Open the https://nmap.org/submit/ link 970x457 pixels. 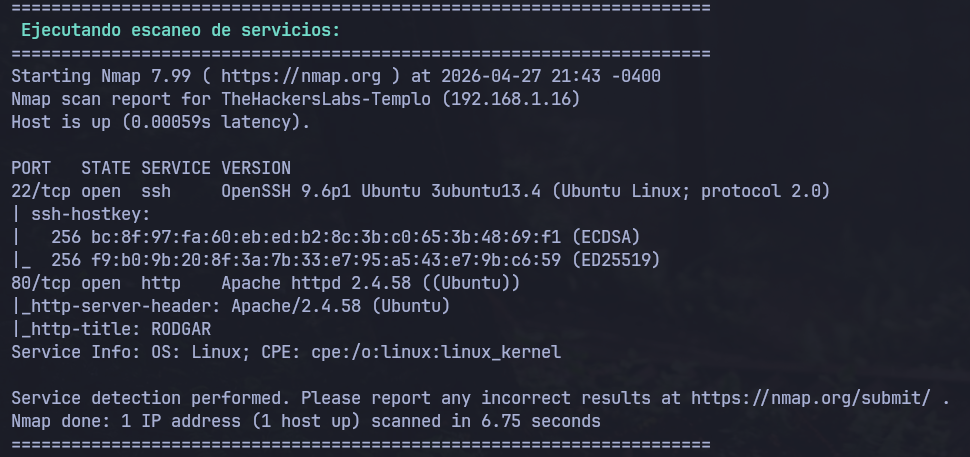pos(810,398)
